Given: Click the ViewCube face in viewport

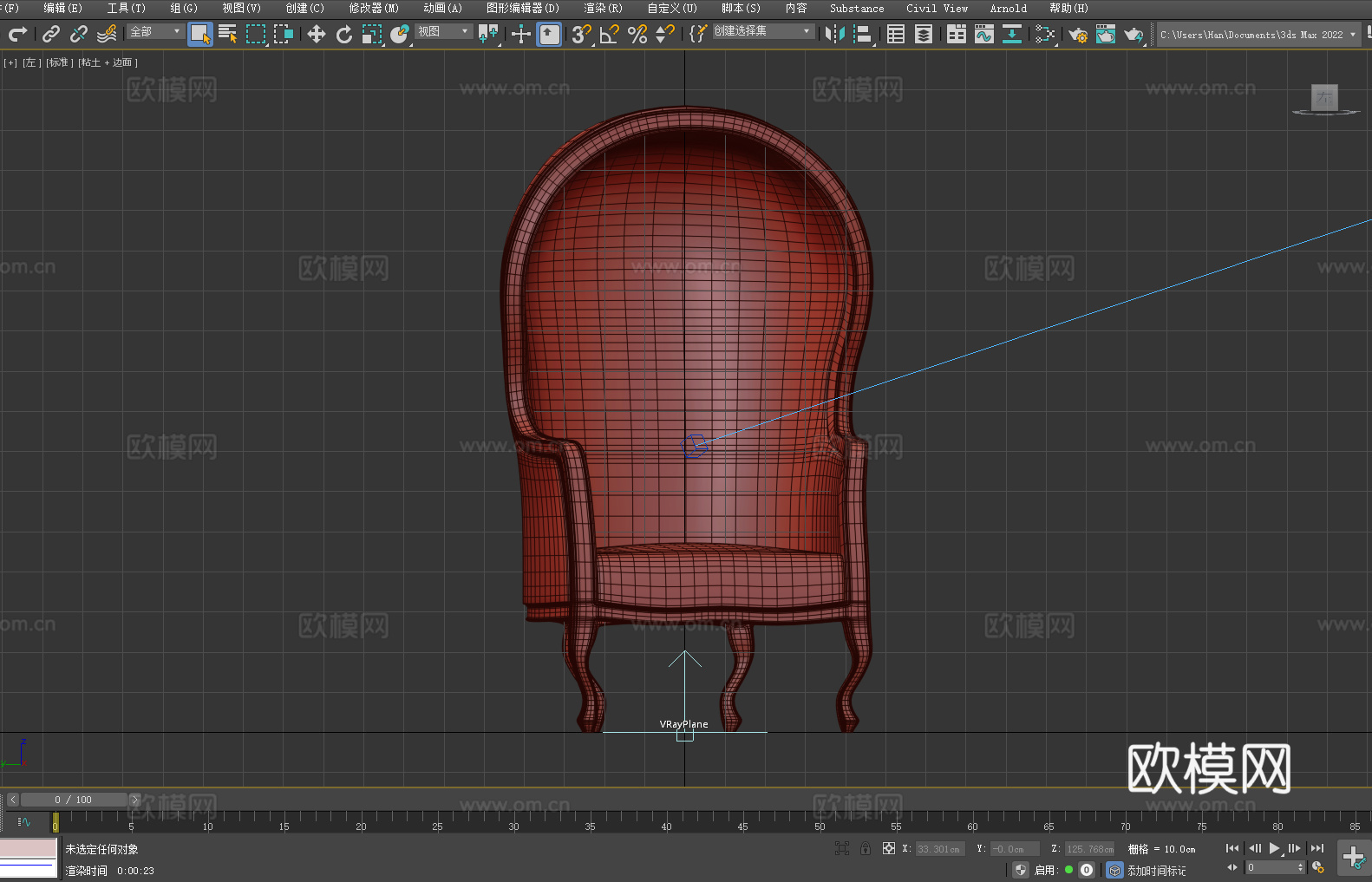Looking at the screenshot, I should (1324, 97).
